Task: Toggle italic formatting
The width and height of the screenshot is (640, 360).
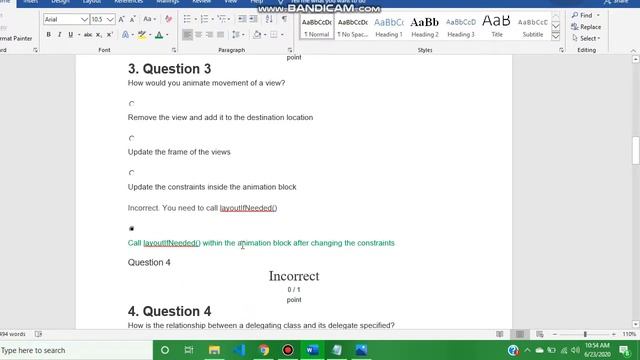Action: click(60, 35)
